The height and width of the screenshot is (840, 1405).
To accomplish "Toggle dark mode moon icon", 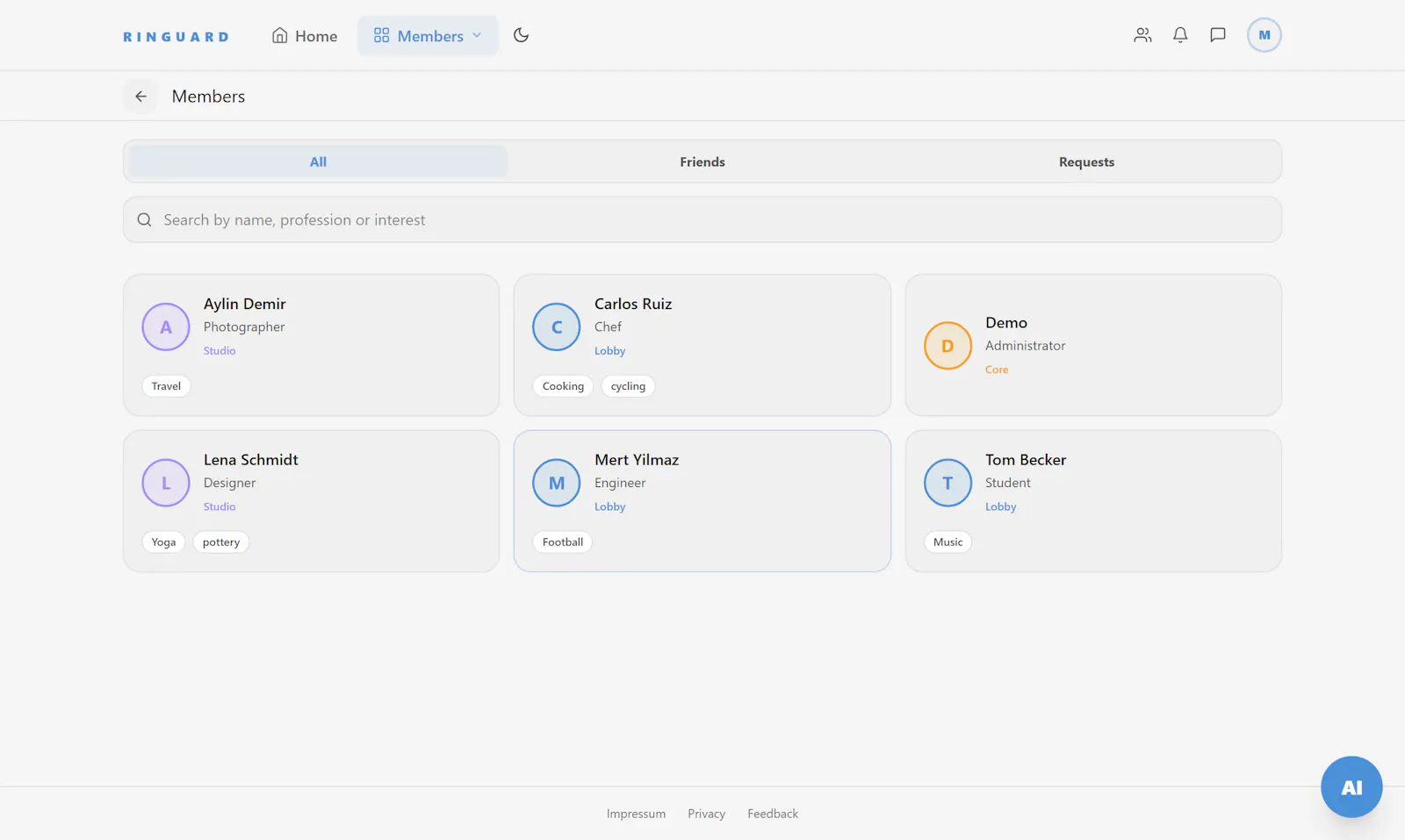I will [521, 35].
